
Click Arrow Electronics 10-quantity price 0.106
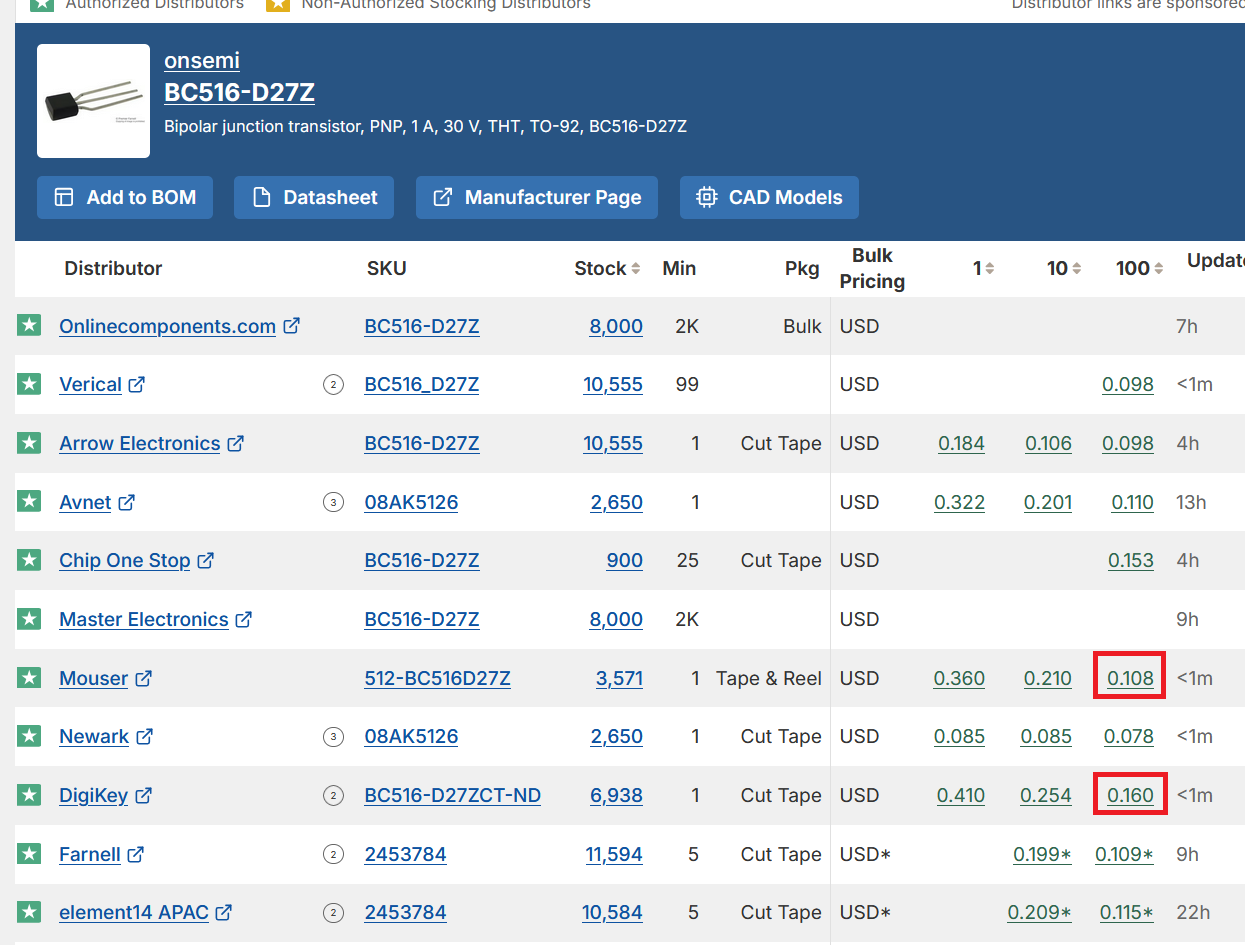coord(1048,443)
